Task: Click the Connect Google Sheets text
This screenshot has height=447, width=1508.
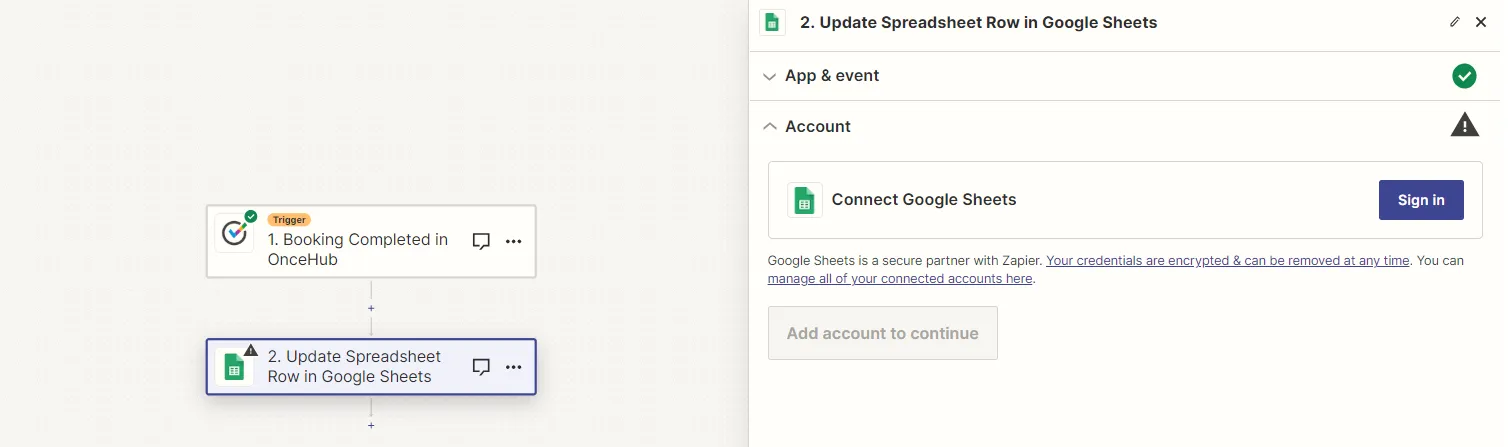Action: 924,200
